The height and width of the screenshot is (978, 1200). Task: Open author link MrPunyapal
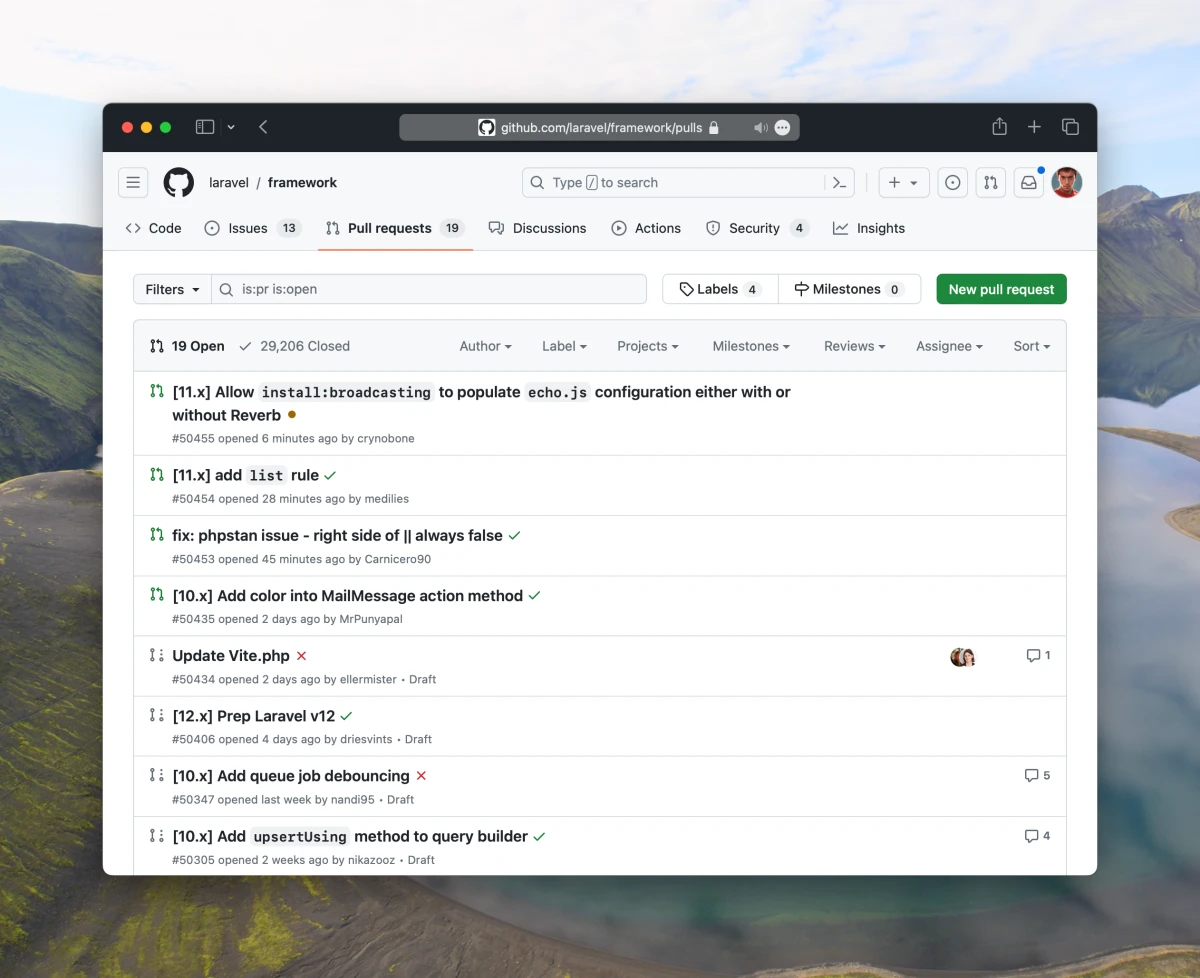click(371, 620)
